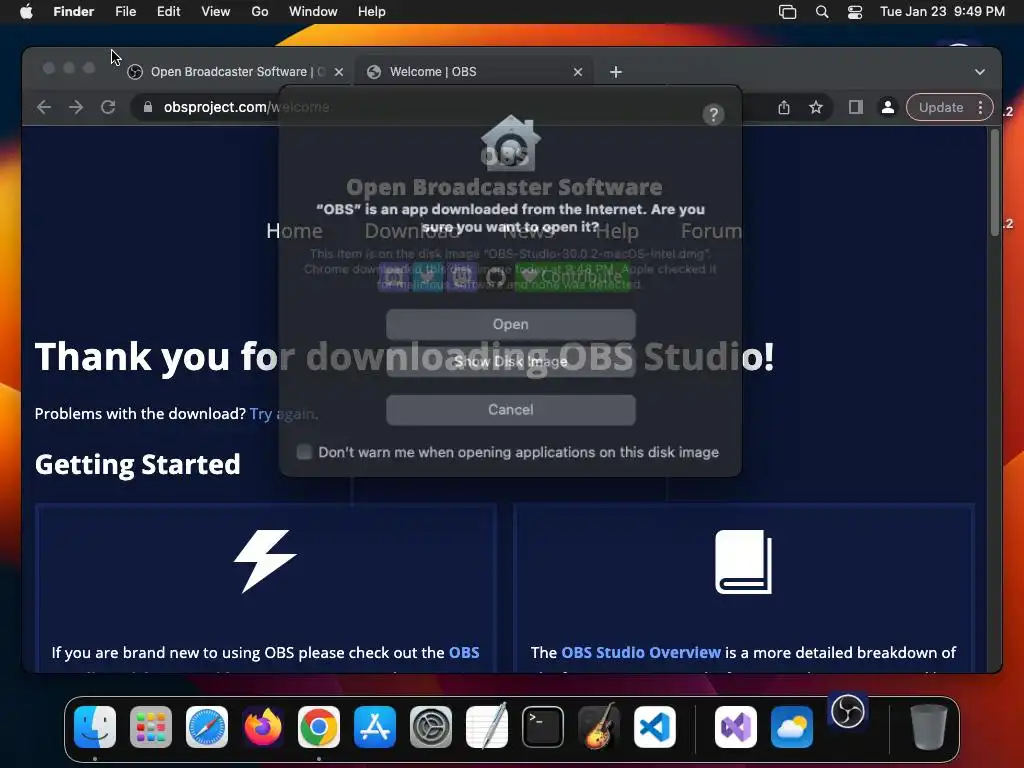
Task: Click the Try again link
Action: point(283,414)
